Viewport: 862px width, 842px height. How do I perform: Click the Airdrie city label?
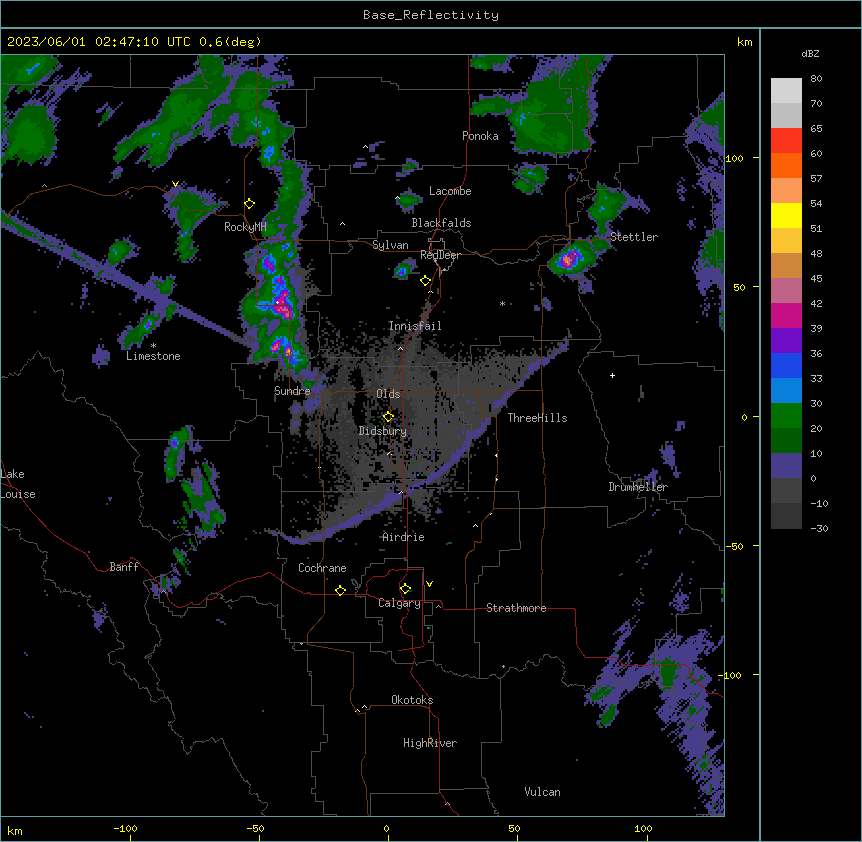404,537
